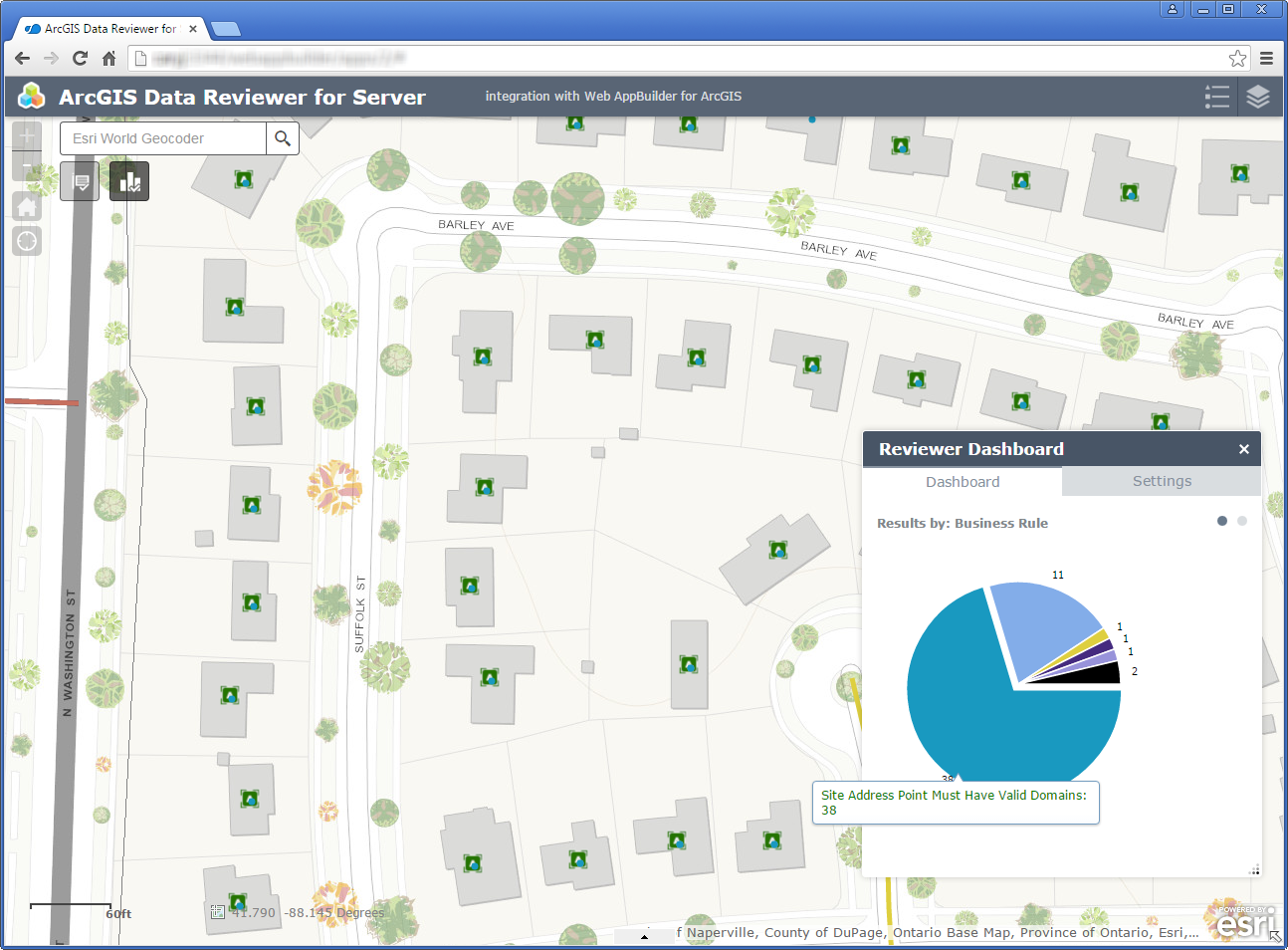
Task: Click the ArcGIS Data Reviewer for Server title
Action: (x=242, y=97)
